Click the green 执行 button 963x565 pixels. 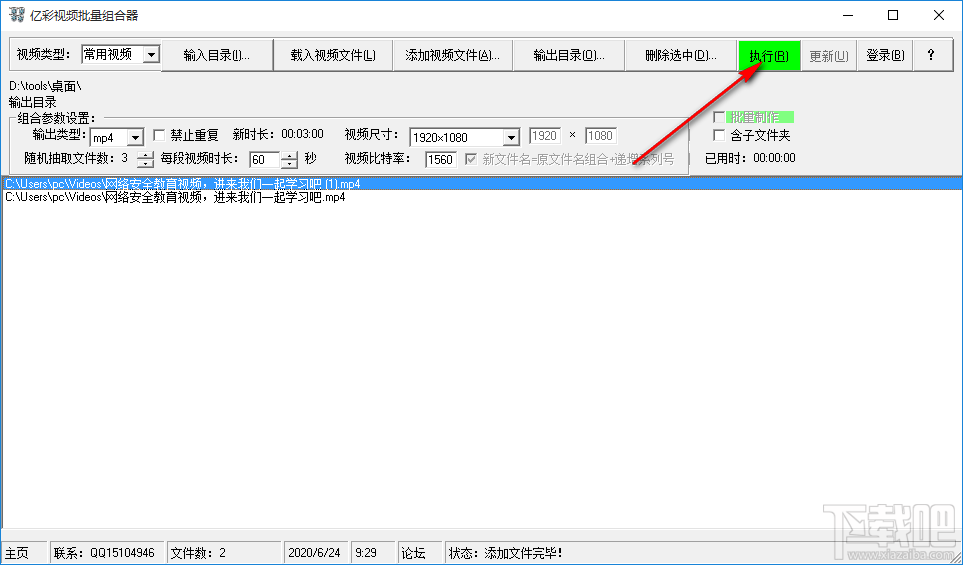[769, 56]
